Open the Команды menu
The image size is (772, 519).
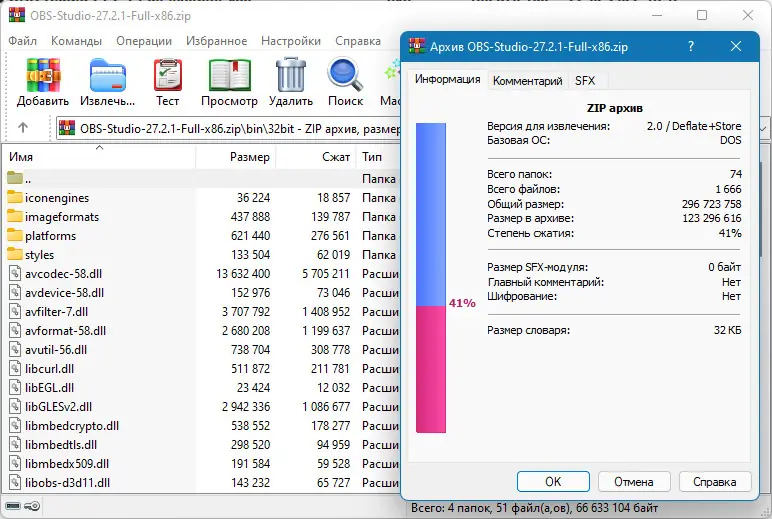tap(76, 41)
